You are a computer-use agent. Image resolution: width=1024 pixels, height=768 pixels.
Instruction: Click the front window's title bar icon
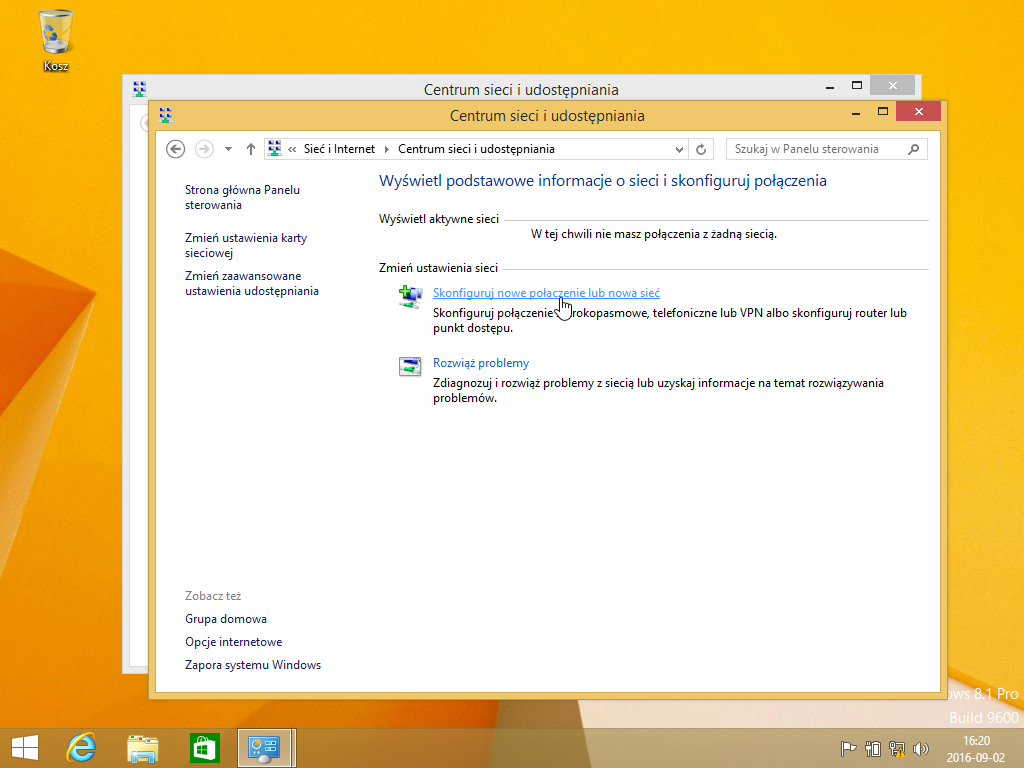coord(165,116)
